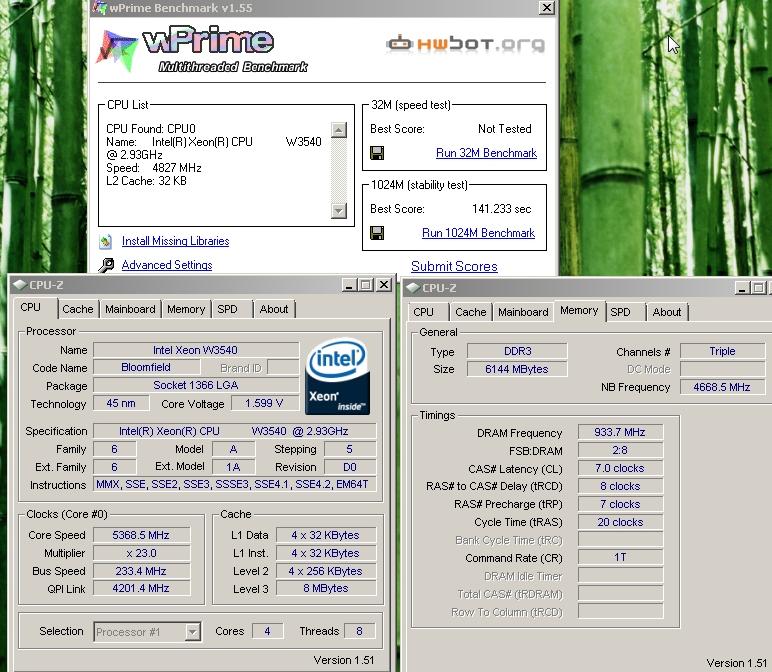Click the tRCD 8 clocks value
772x672 pixels.
coord(620,486)
